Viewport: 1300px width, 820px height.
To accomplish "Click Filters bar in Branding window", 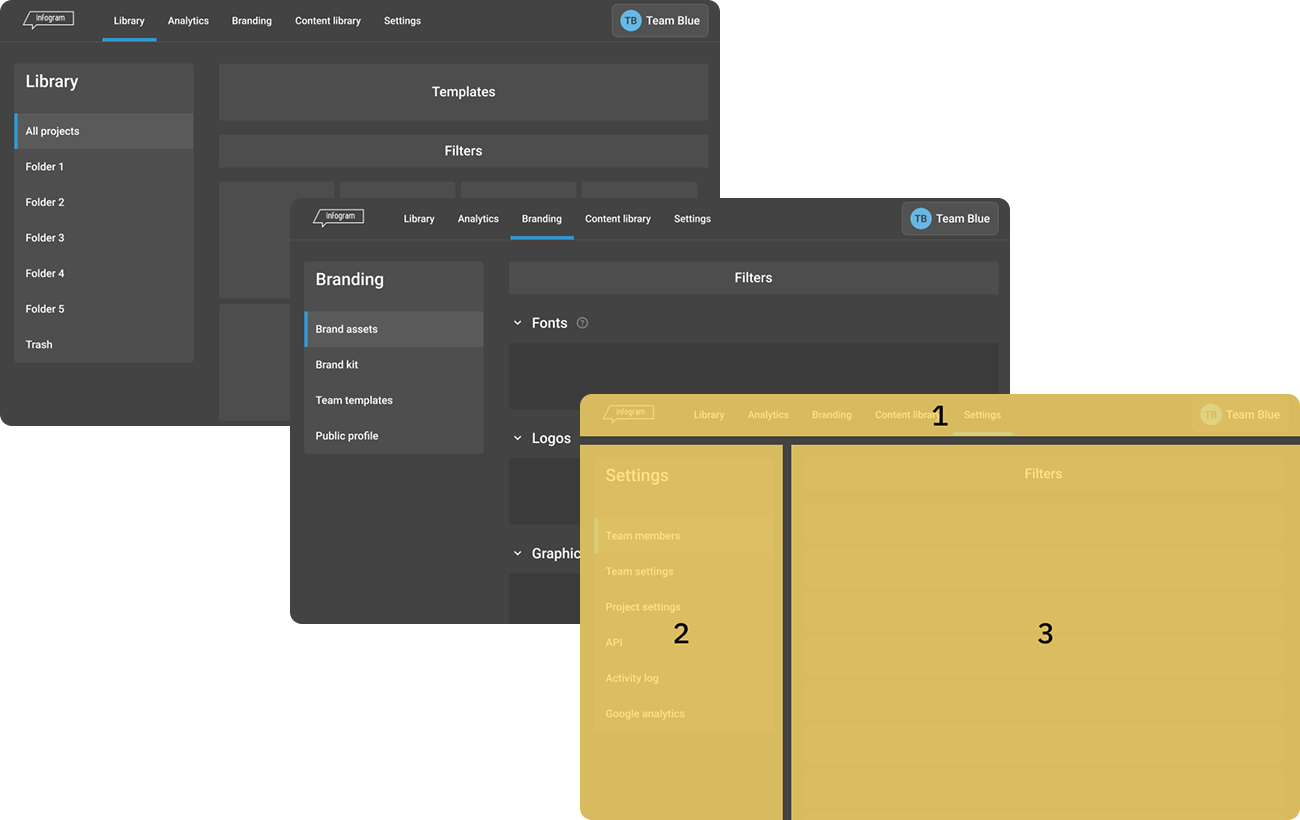I will [754, 278].
